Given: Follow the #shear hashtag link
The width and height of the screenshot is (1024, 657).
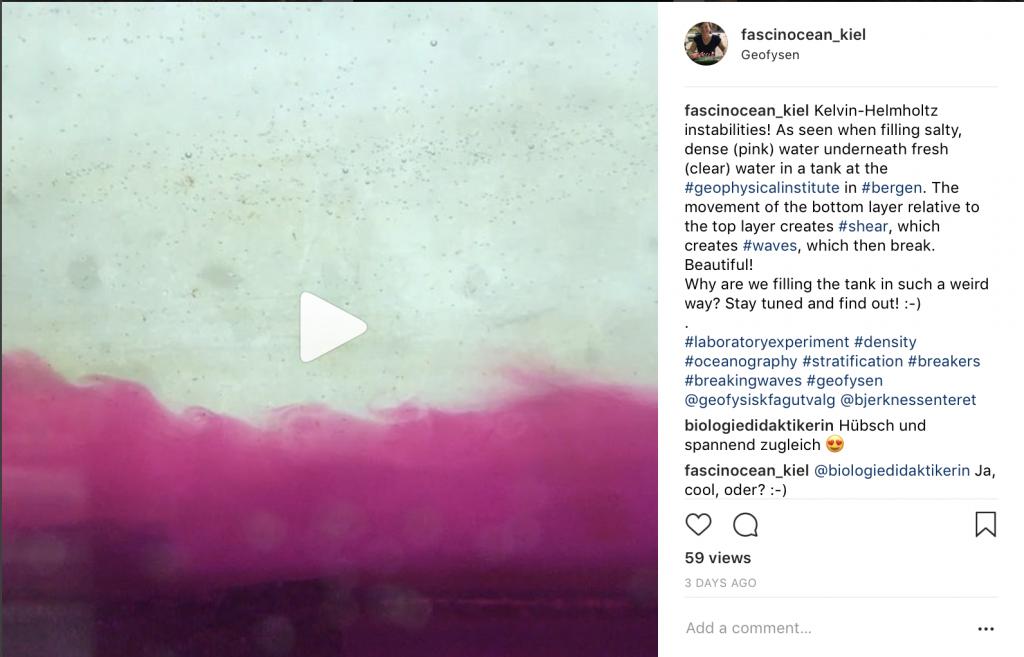Looking at the screenshot, I should pyautogui.click(x=863, y=227).
